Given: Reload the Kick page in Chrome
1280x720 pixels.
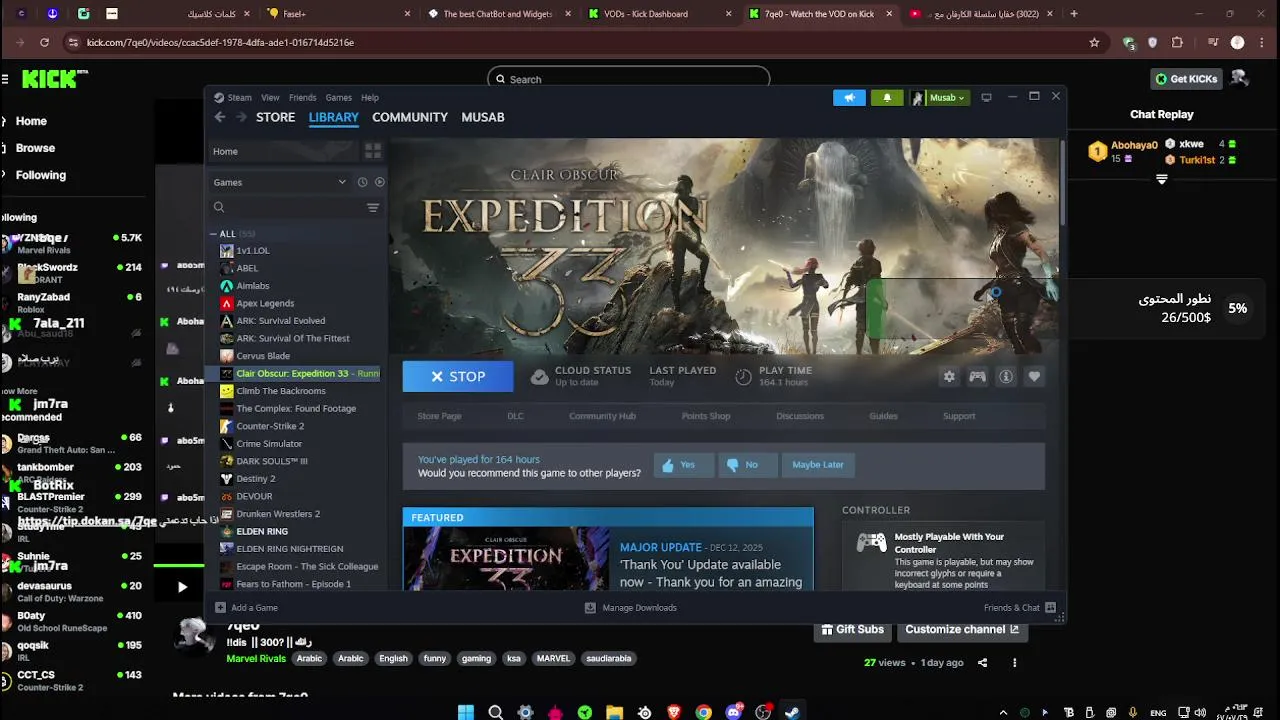Looking at the screenshot, I should pyautogui.click(x=44, y=43).
